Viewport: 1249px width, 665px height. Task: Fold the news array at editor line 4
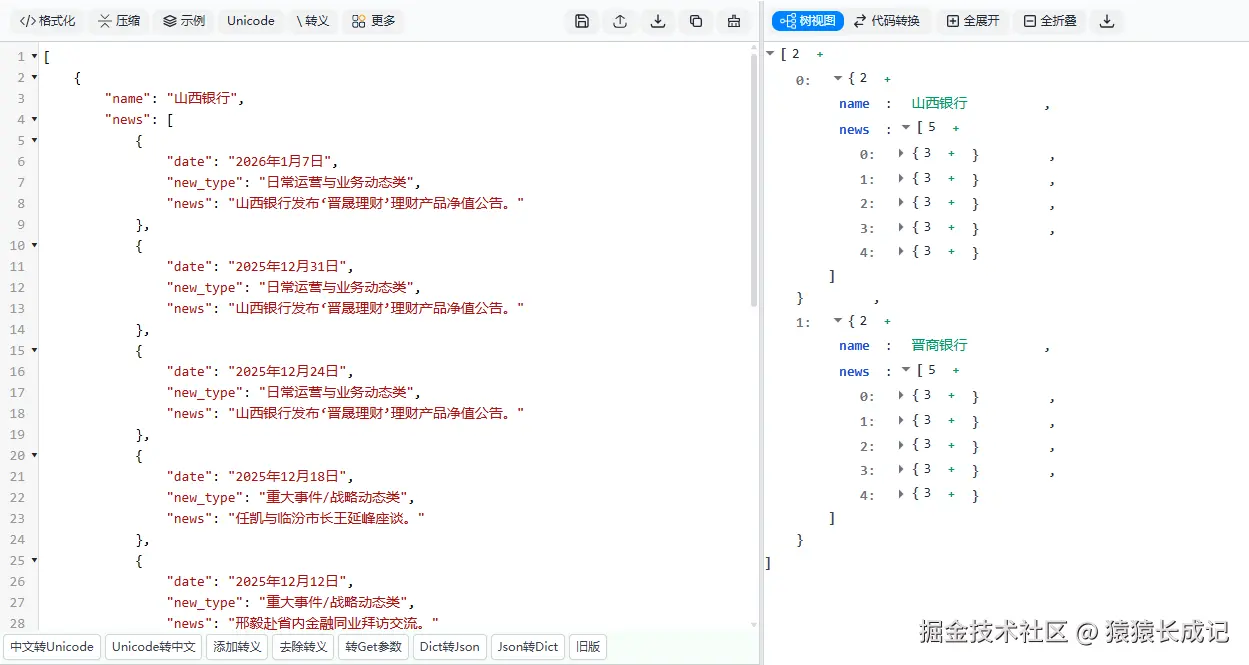[x=34, y=120]
